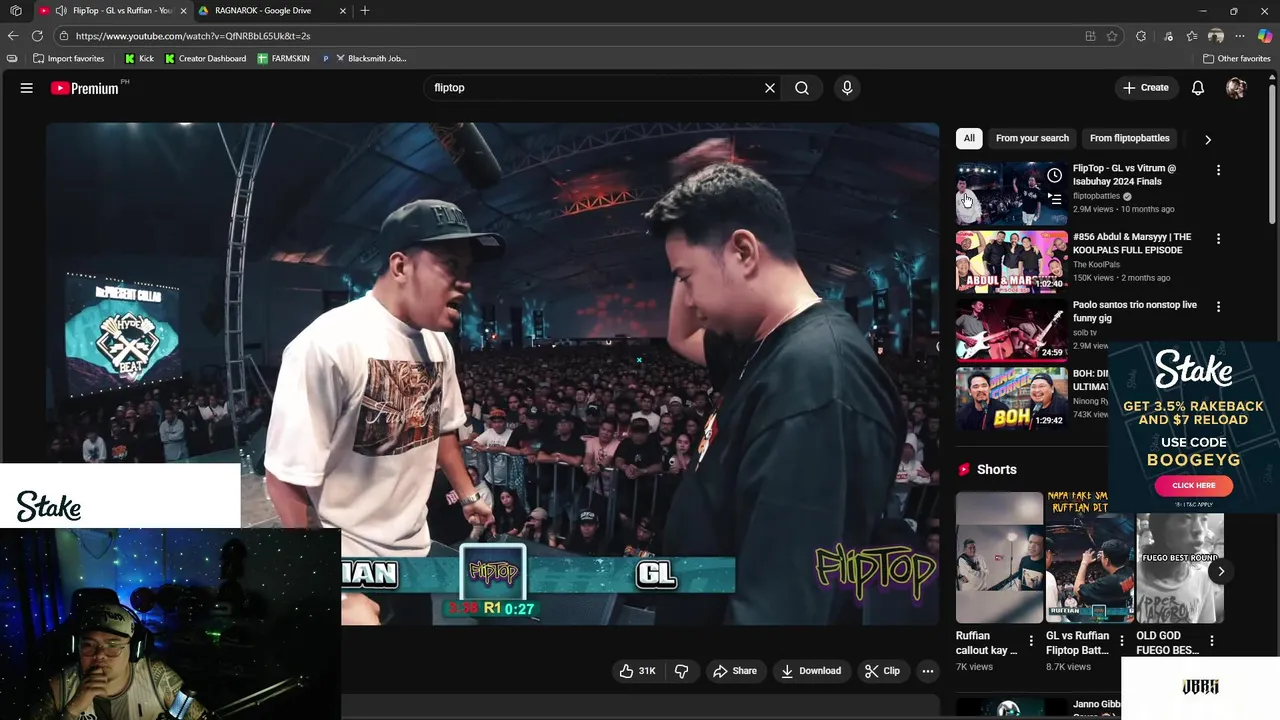Select the From your search chip
The image size is (1280, 720).
[x=1032, y=138]
